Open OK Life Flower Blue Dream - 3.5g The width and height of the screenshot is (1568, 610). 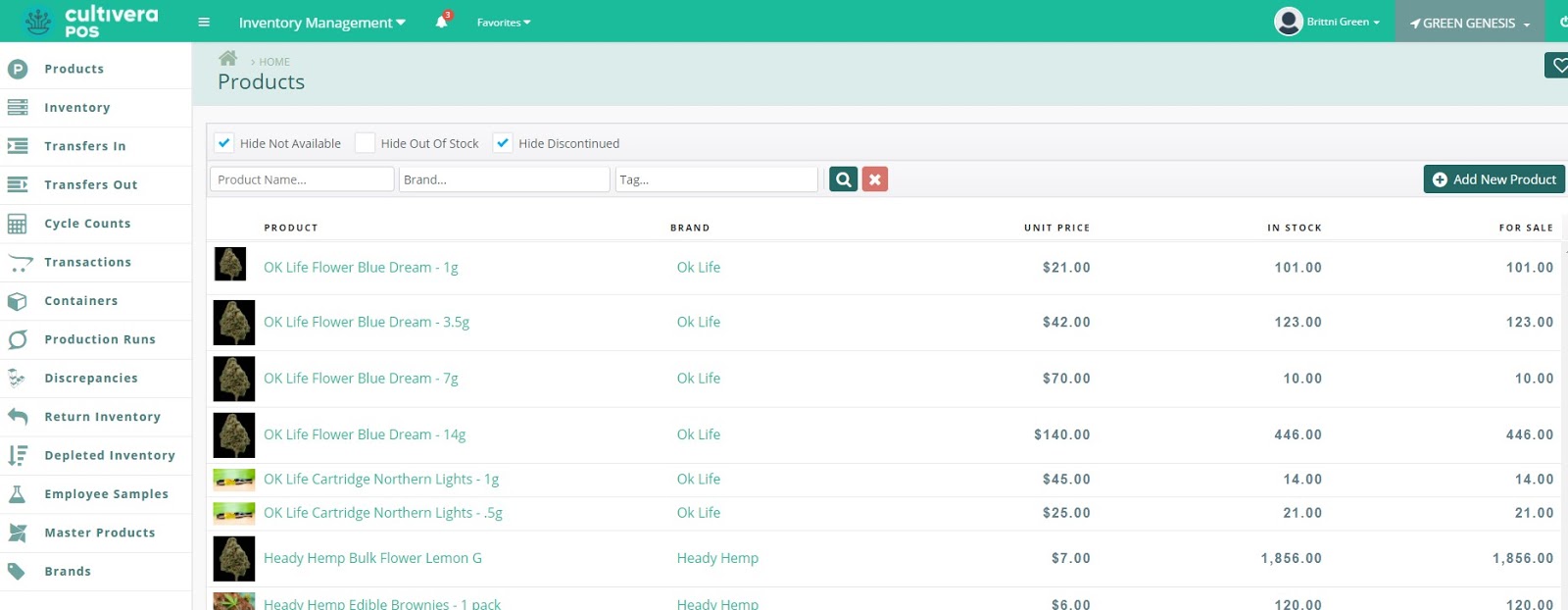pyautogui.click(x=367, y=322)
